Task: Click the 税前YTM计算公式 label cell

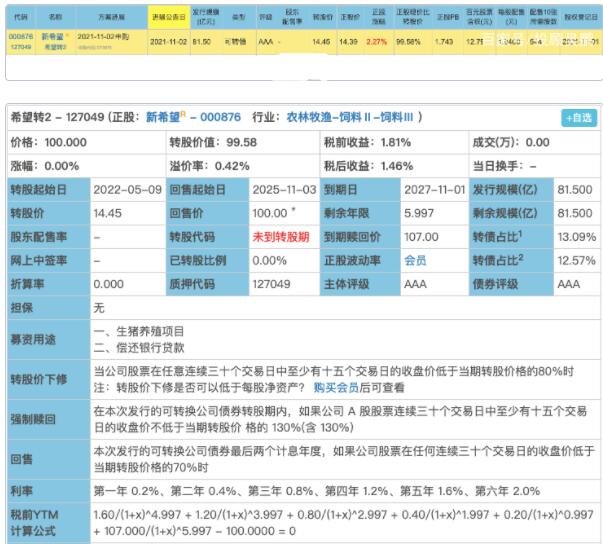Action: click(x=49, y=523)
